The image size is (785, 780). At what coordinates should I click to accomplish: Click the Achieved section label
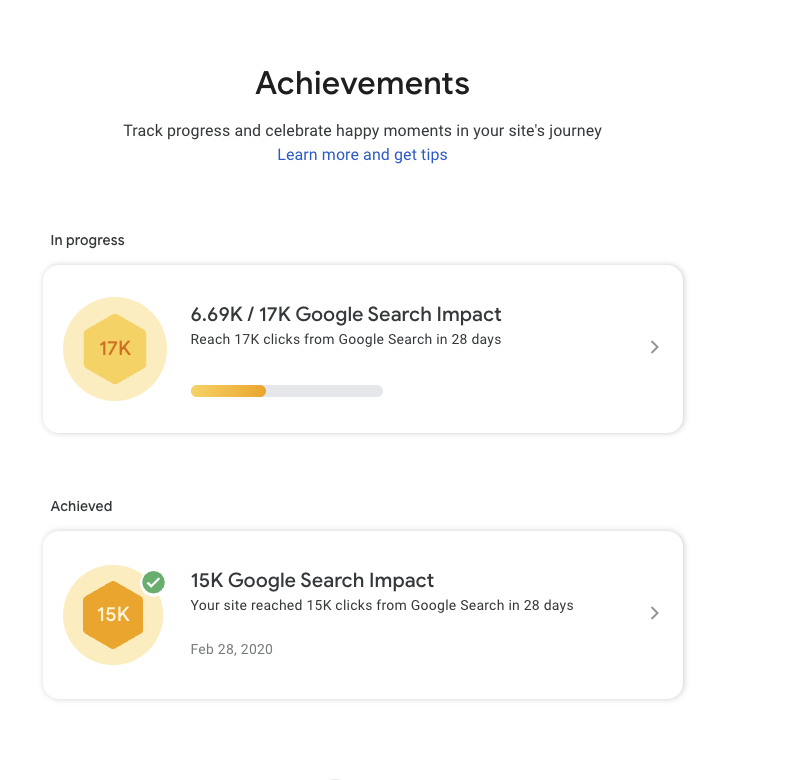tap(82, 506)
